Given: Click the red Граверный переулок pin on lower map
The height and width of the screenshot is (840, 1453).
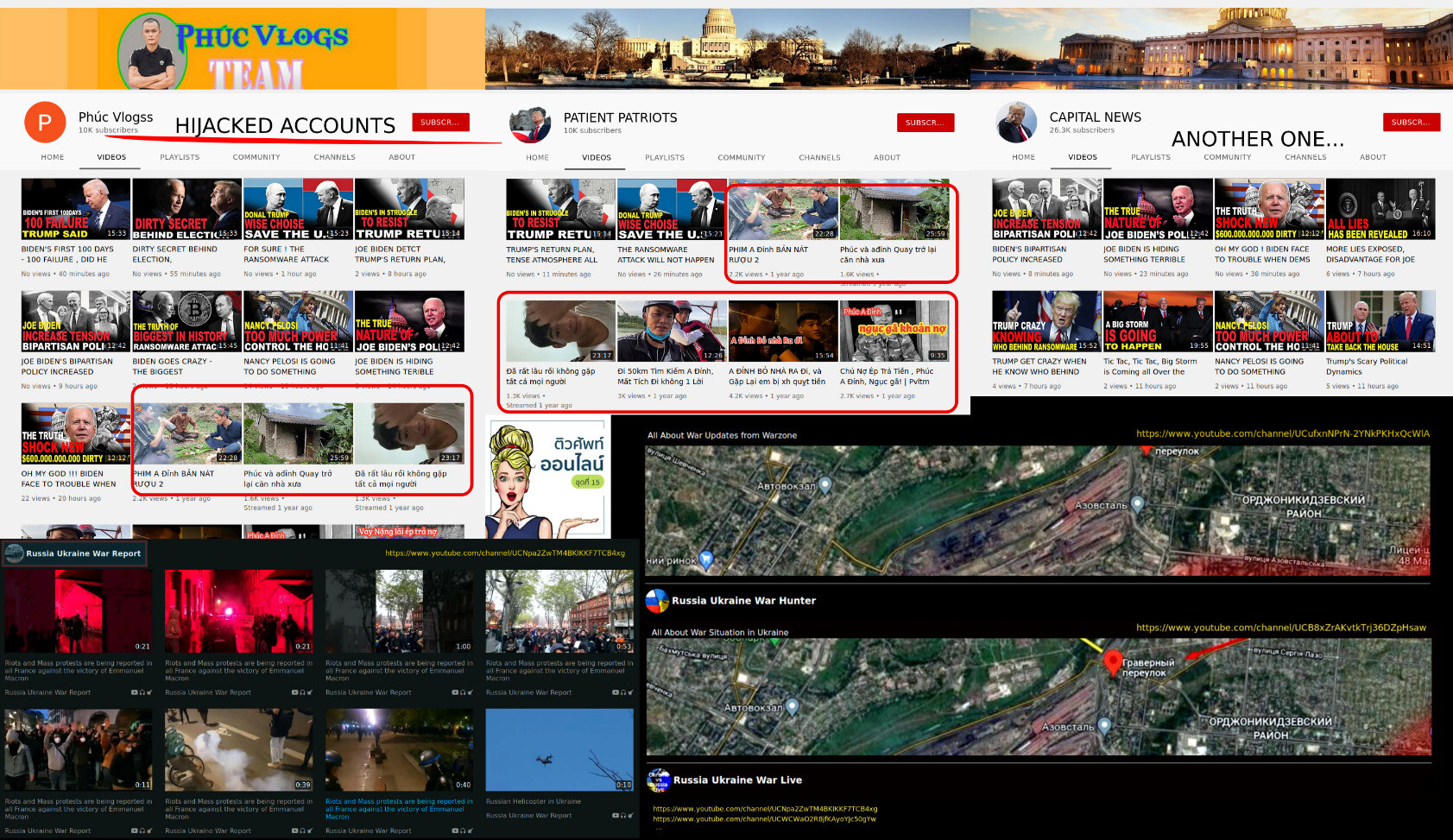Looking at the screenshot, I should (1113, 663).
